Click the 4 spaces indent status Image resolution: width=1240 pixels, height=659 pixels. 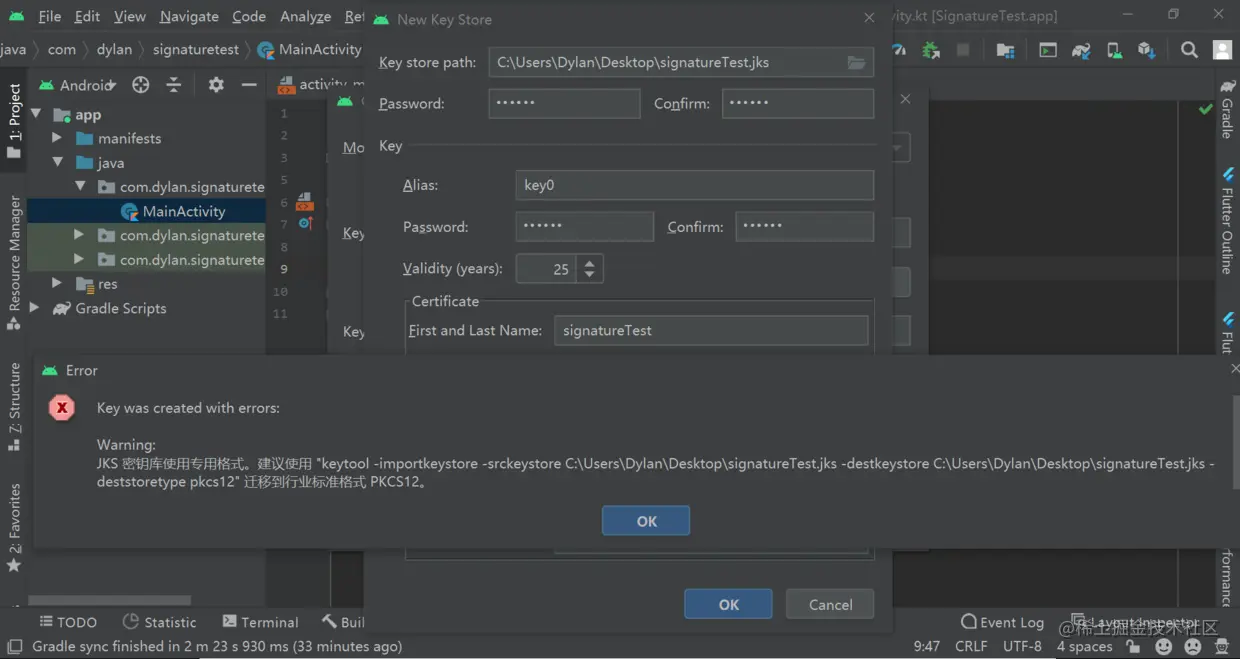coord(1084,647)
